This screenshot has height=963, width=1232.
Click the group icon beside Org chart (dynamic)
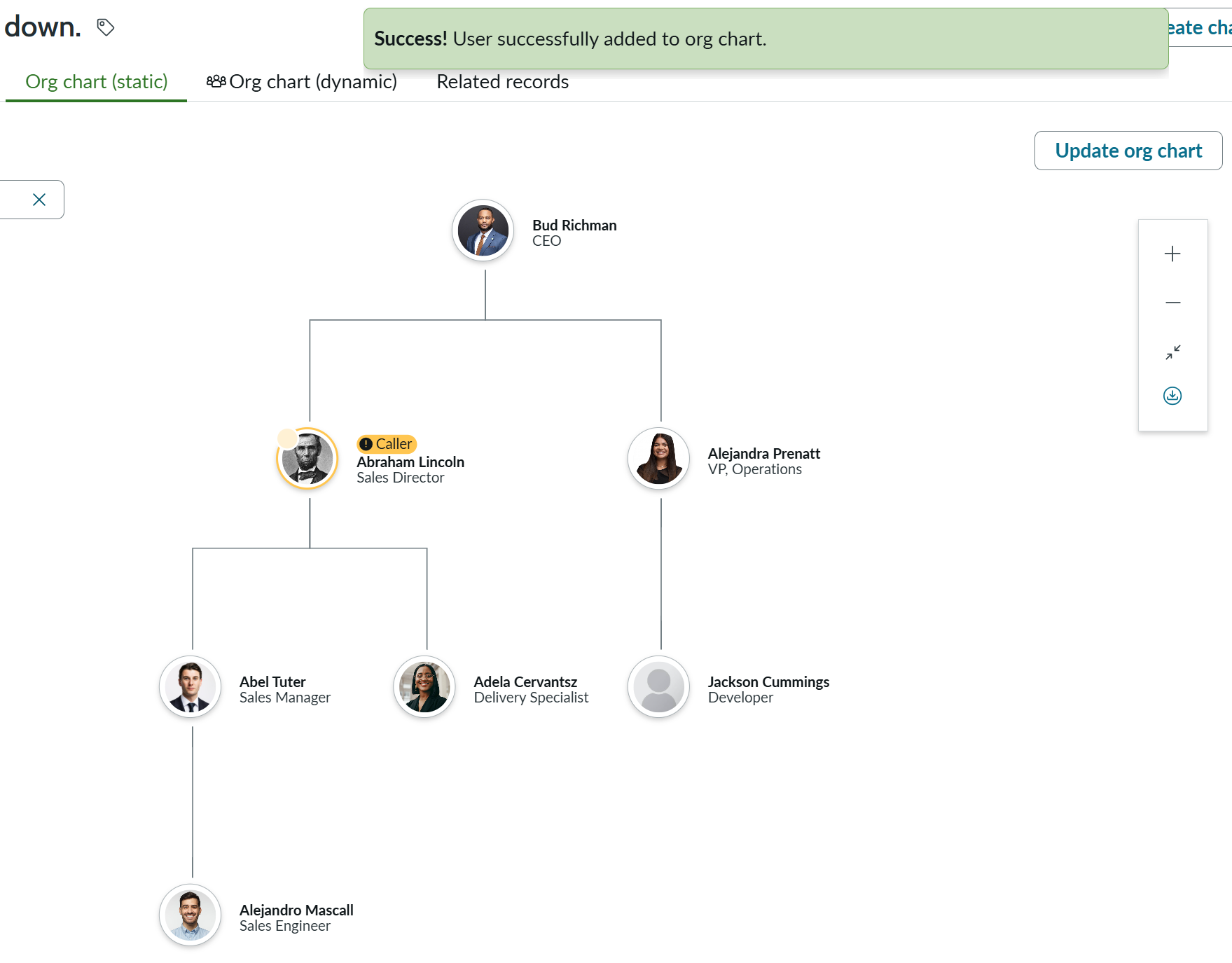pos(216,81)
